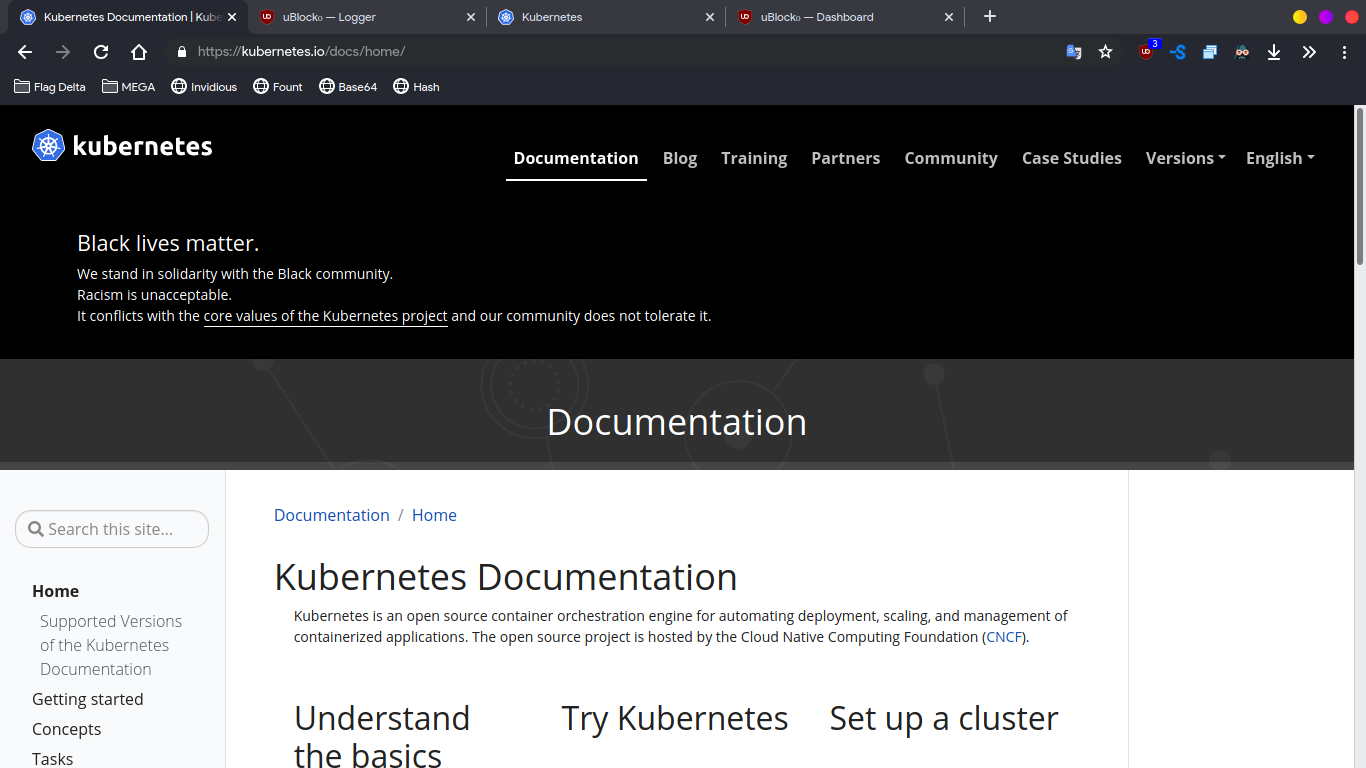1366x768 pixels.
Task: Open Supported Versions of the Kubernetes Documentation
Action: pos(111,645)
